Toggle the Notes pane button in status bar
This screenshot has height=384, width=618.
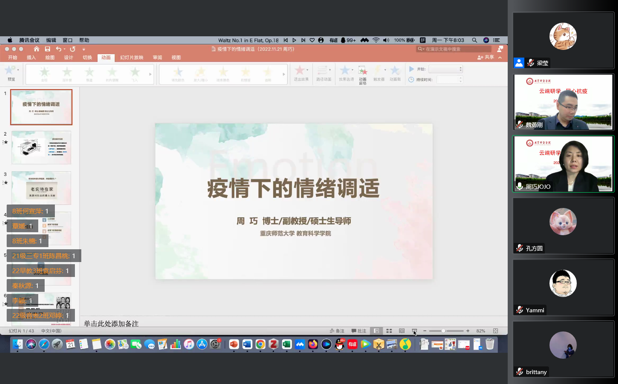(337, 331)
